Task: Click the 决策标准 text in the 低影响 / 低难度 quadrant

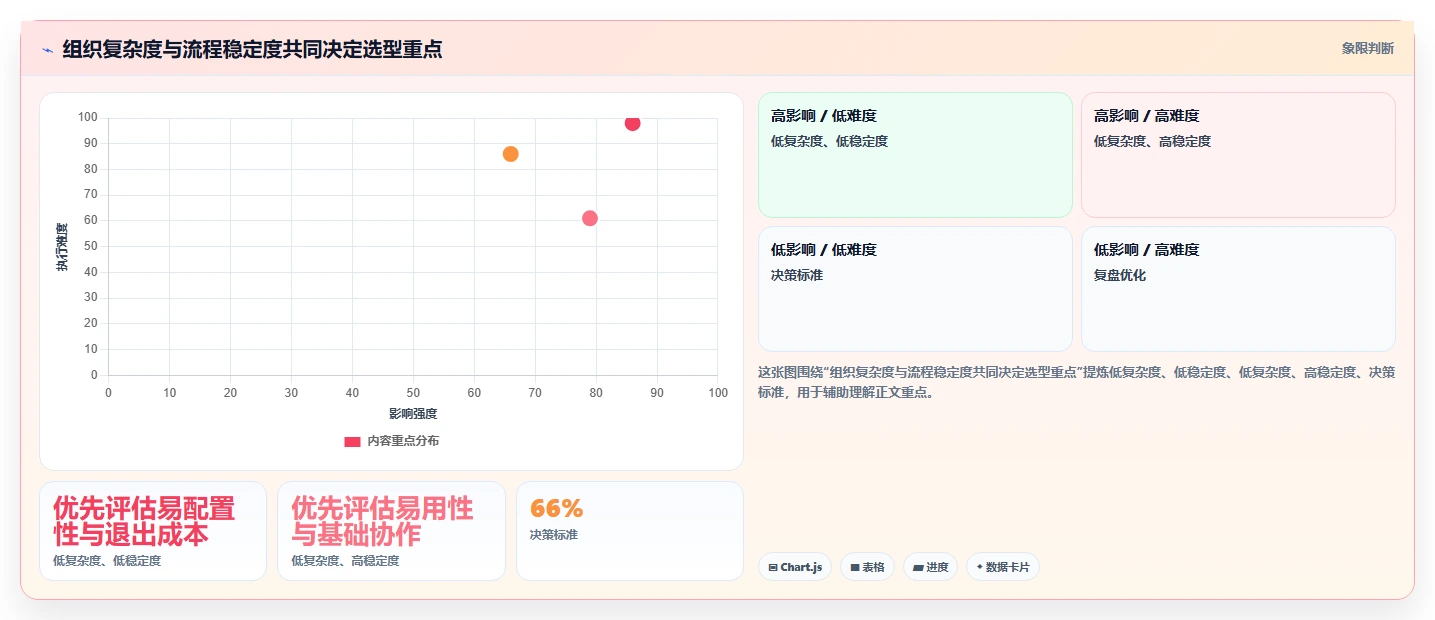Action: coord(797,275)
